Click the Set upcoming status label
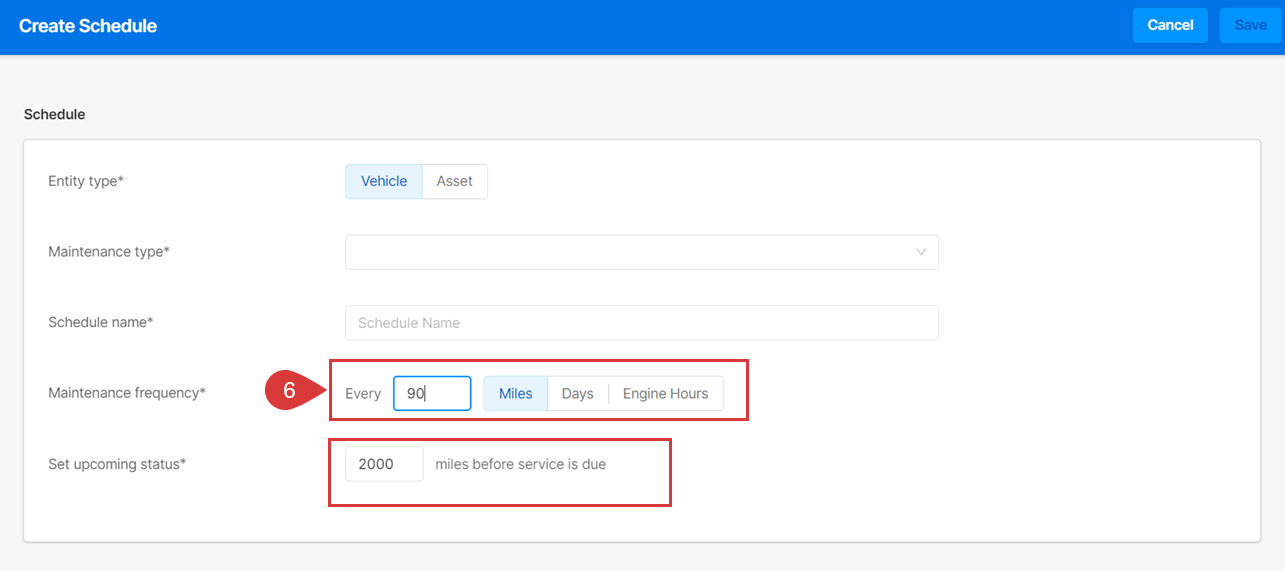The width and height of the screenshot is (1285, 571). (117, 464)
